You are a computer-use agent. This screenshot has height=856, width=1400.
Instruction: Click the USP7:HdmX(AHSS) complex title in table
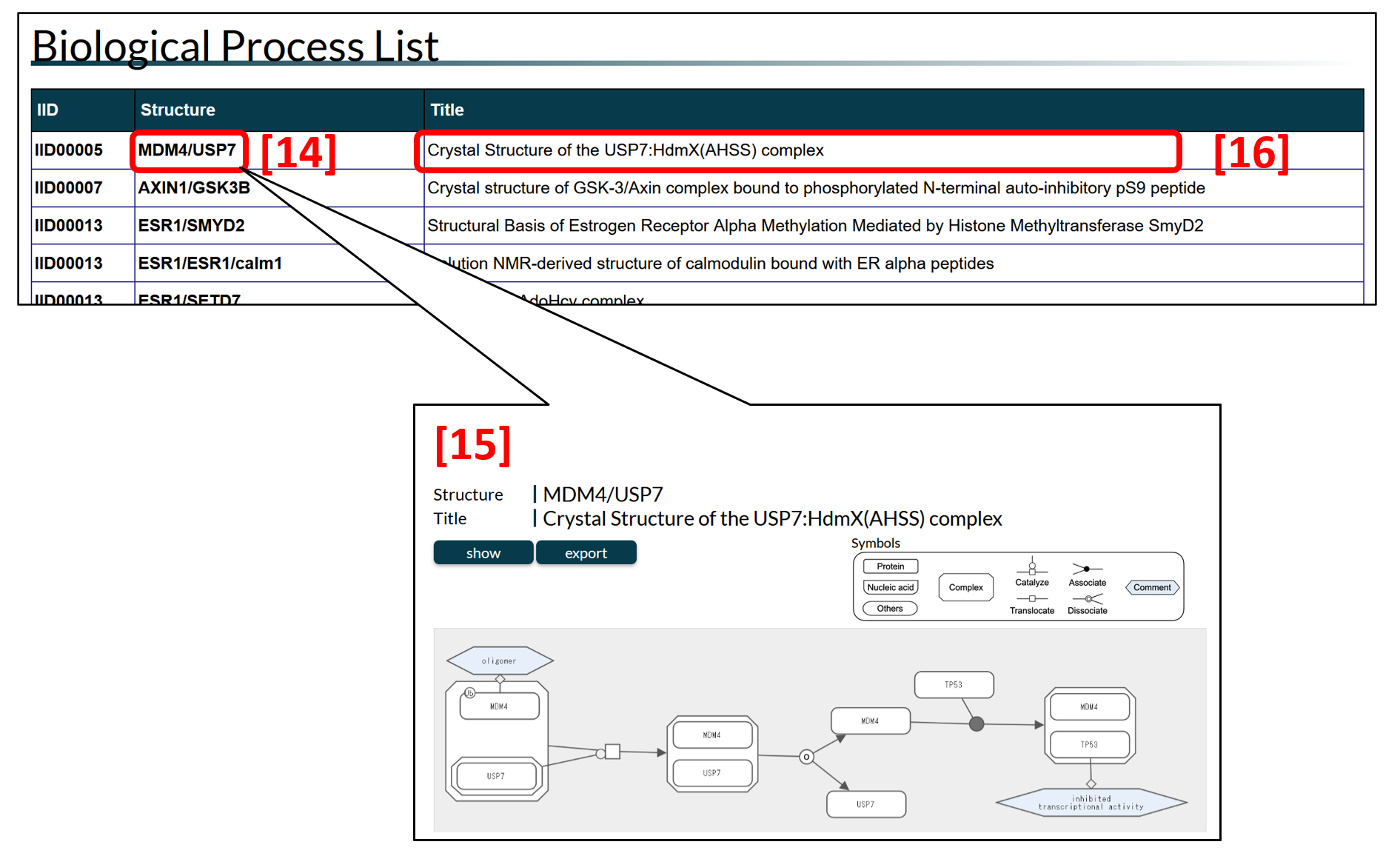click(x=626, y=150)
